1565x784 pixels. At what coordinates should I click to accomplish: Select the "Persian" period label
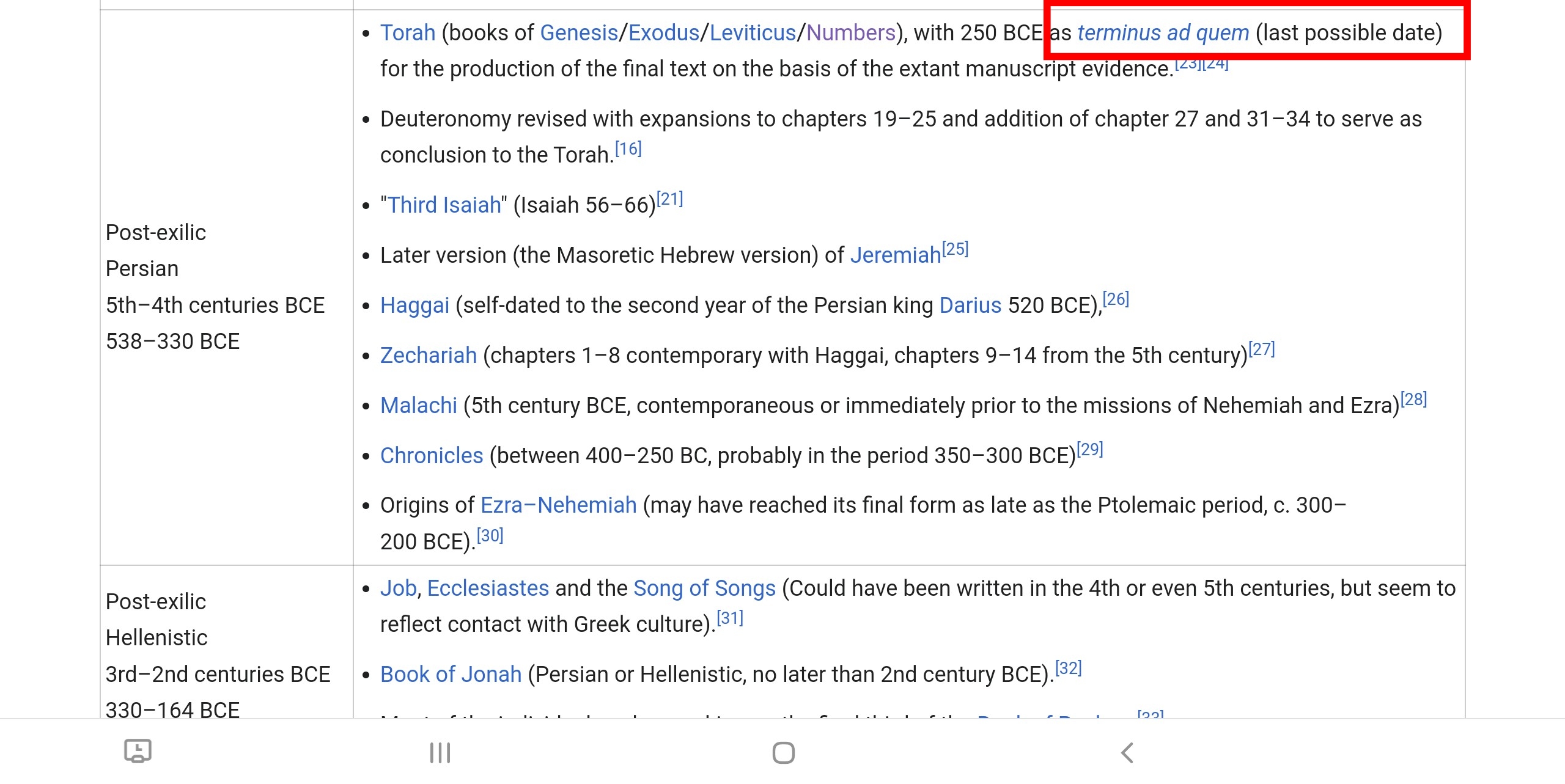click(142, 268)
